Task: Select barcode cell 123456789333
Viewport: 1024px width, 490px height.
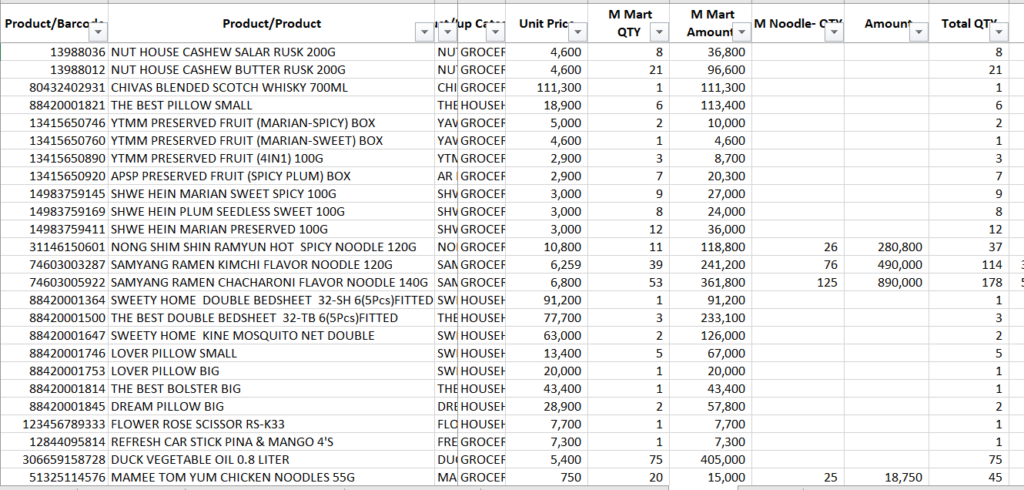Action: [x=54, y=424]
